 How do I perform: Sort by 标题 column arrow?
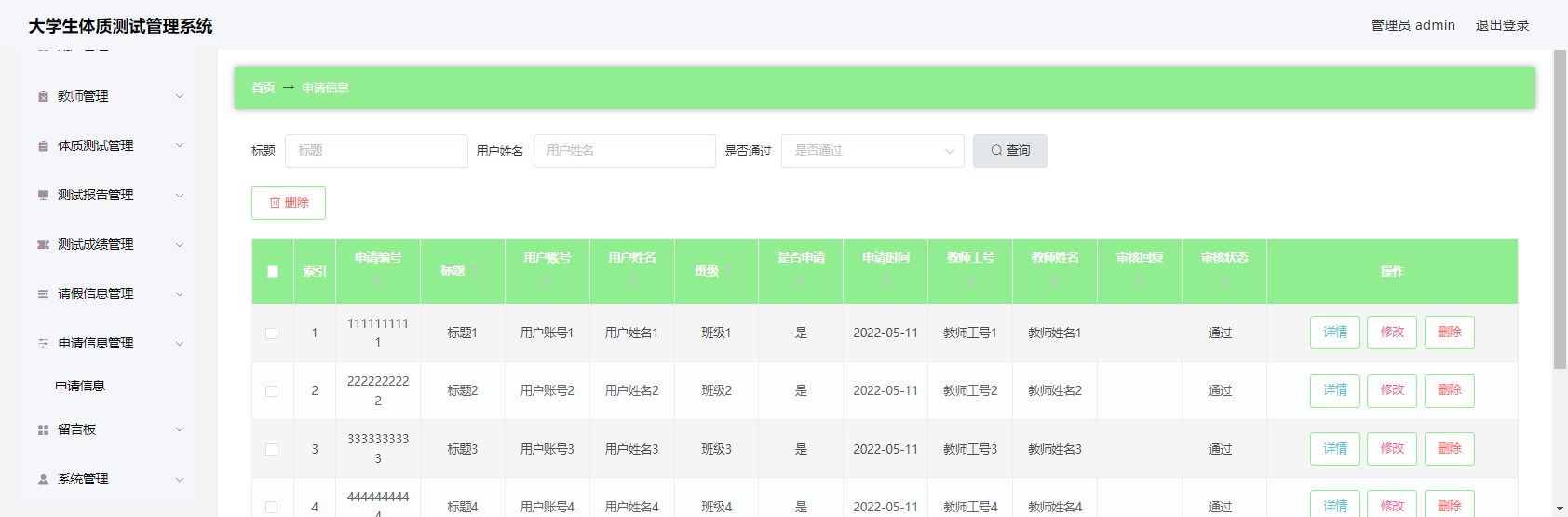point(474,270)
